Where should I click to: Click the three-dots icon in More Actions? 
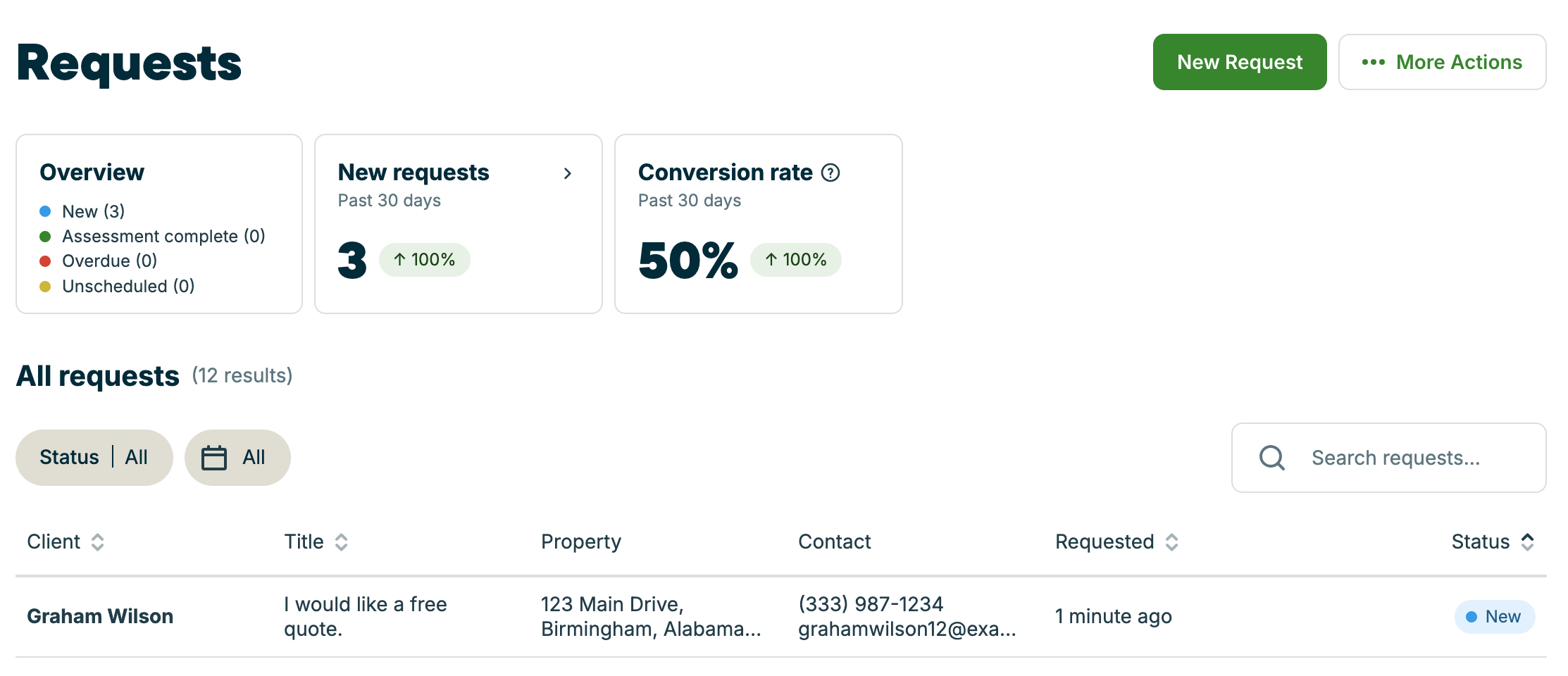click(x=1373, y=62)
